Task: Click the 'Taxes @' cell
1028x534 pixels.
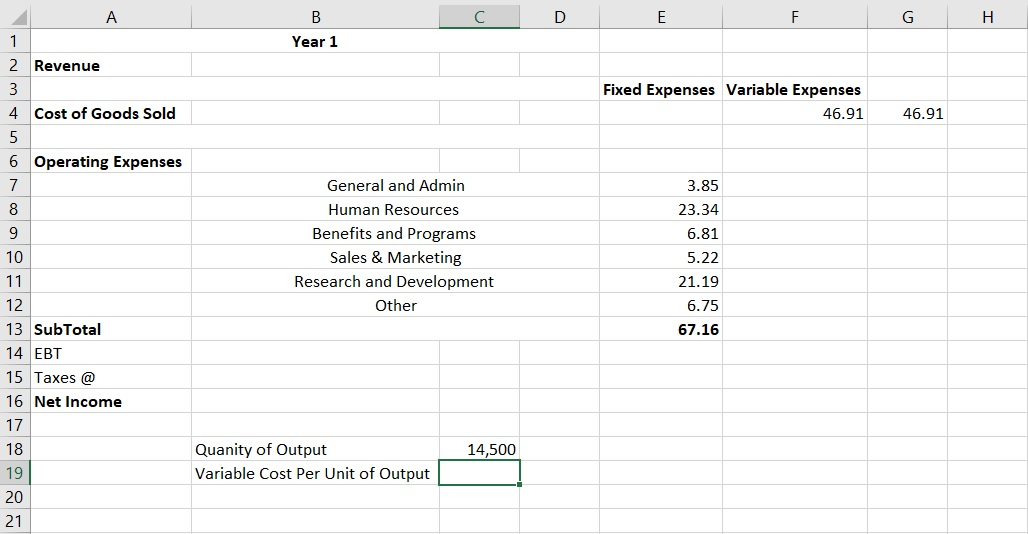Action: coord(111,377)
